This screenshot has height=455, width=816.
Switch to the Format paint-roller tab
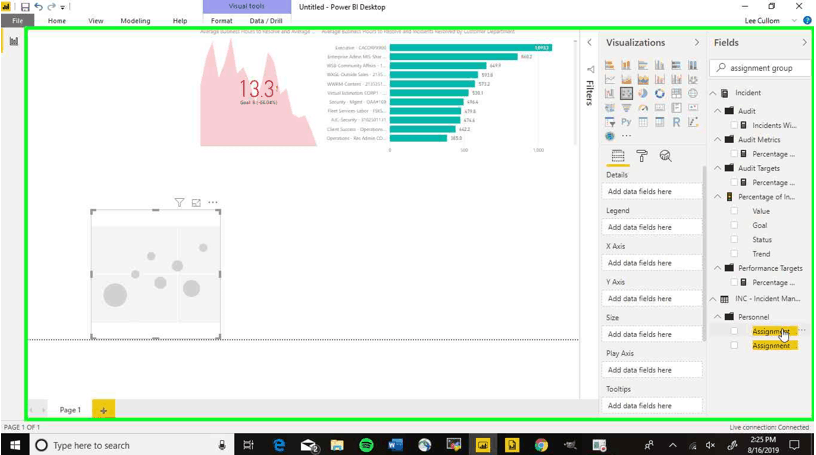pyautogui.click(x=642, y=156)
